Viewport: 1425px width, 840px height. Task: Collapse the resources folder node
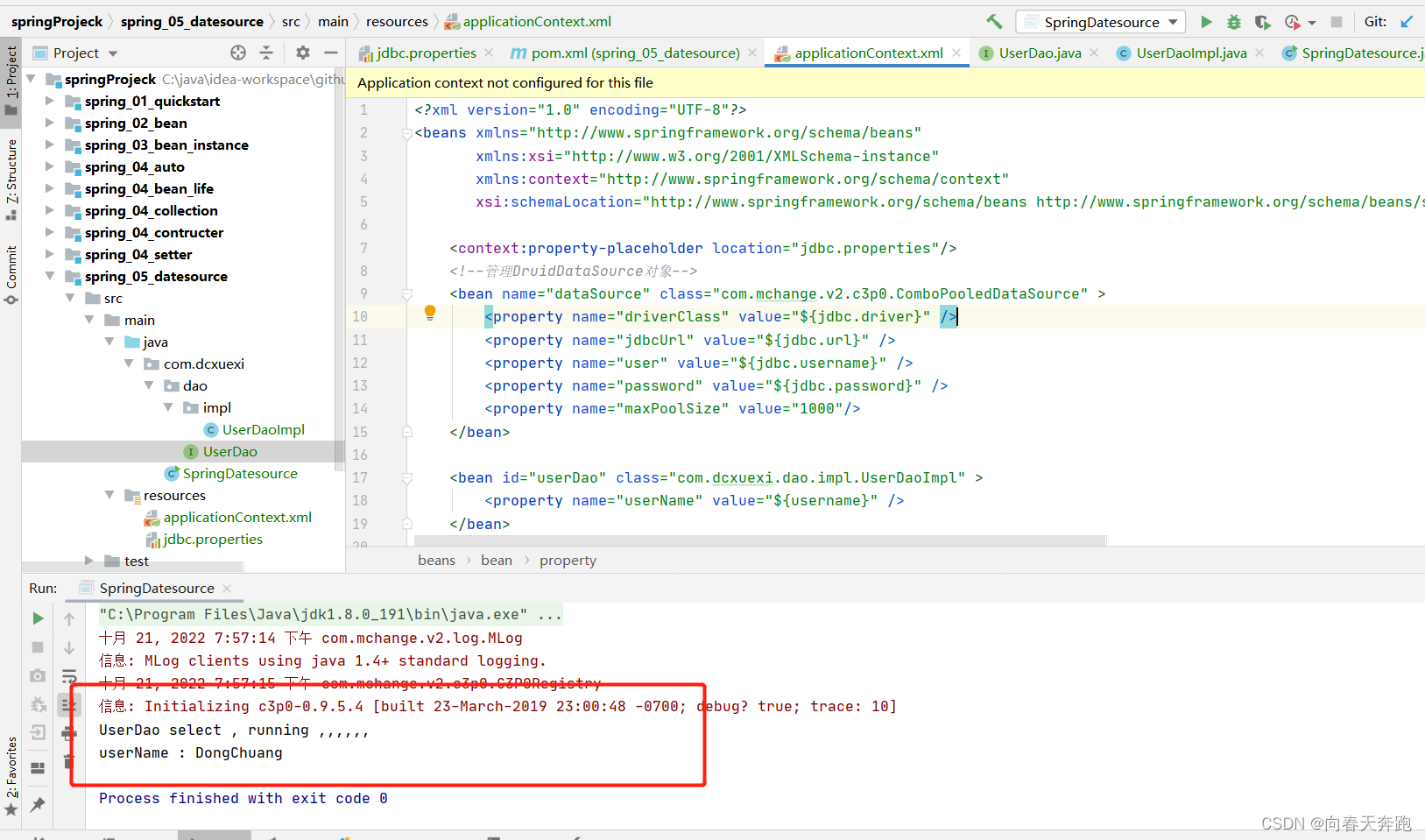pos(109,495)
